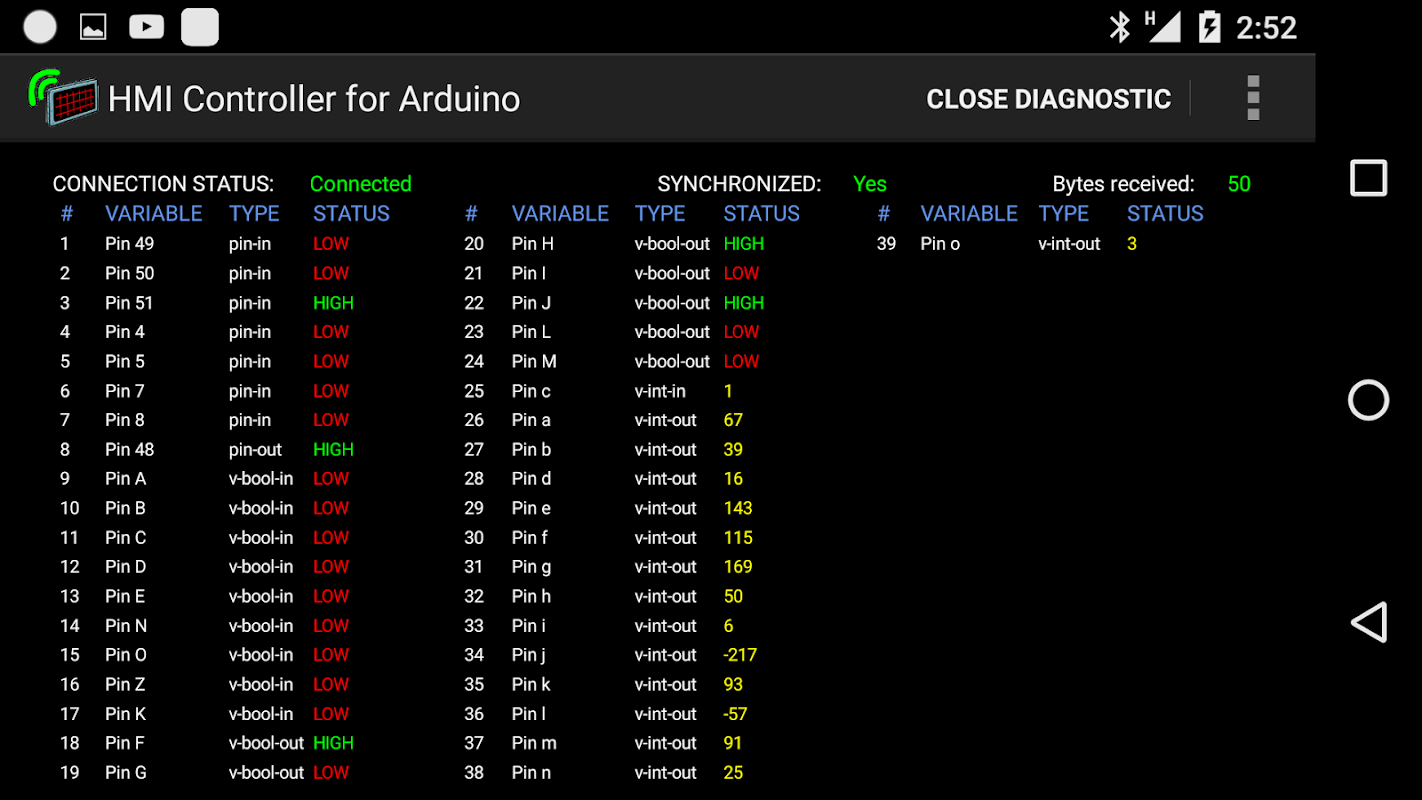Image resolution: width=1422 pixels, height=800 pixels.
Task: Select the Pin B variable
Action: pyautogui.click(x=126, y=508)
